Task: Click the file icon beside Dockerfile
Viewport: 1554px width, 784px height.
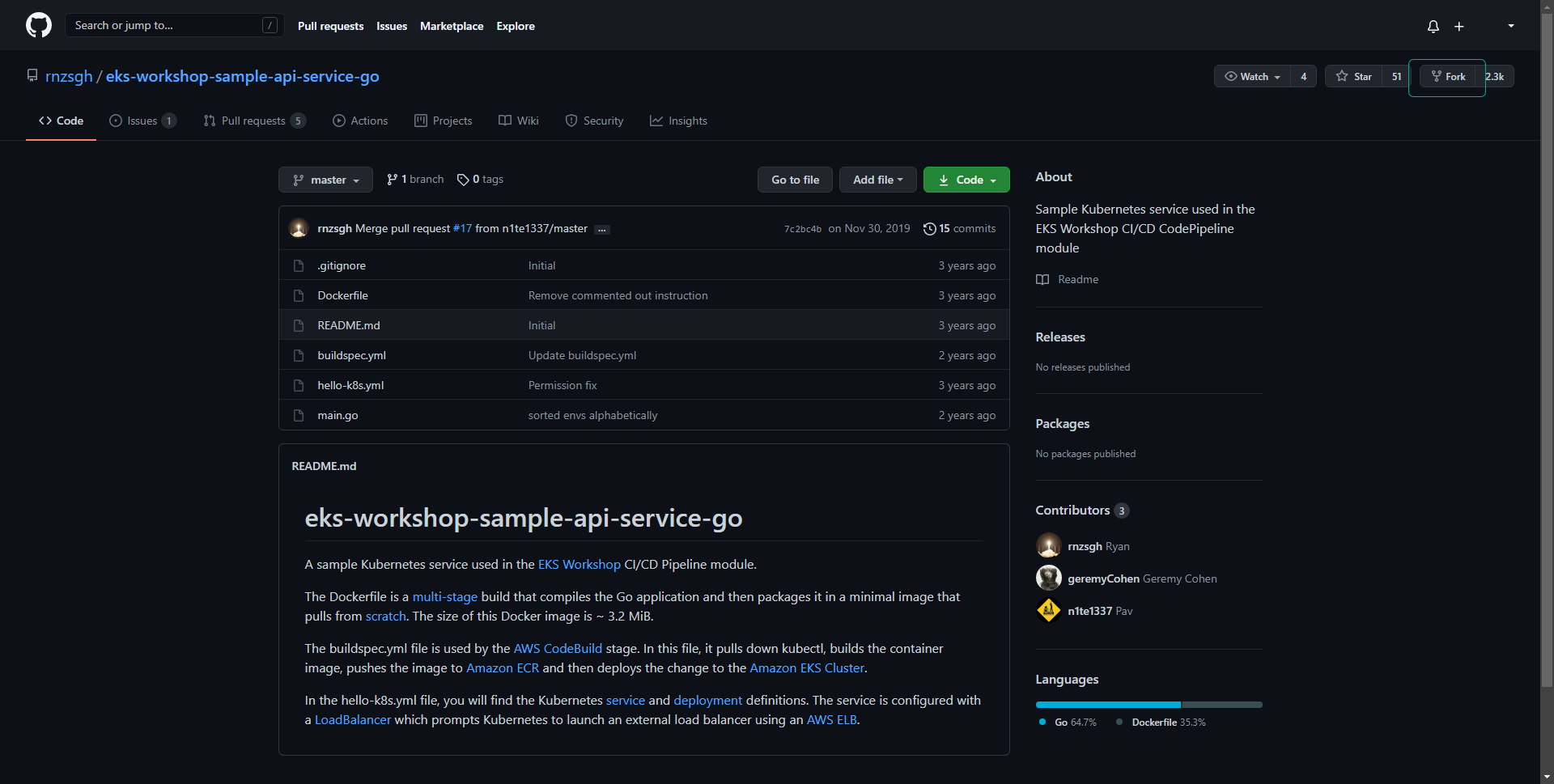Action: pos(299,295)
